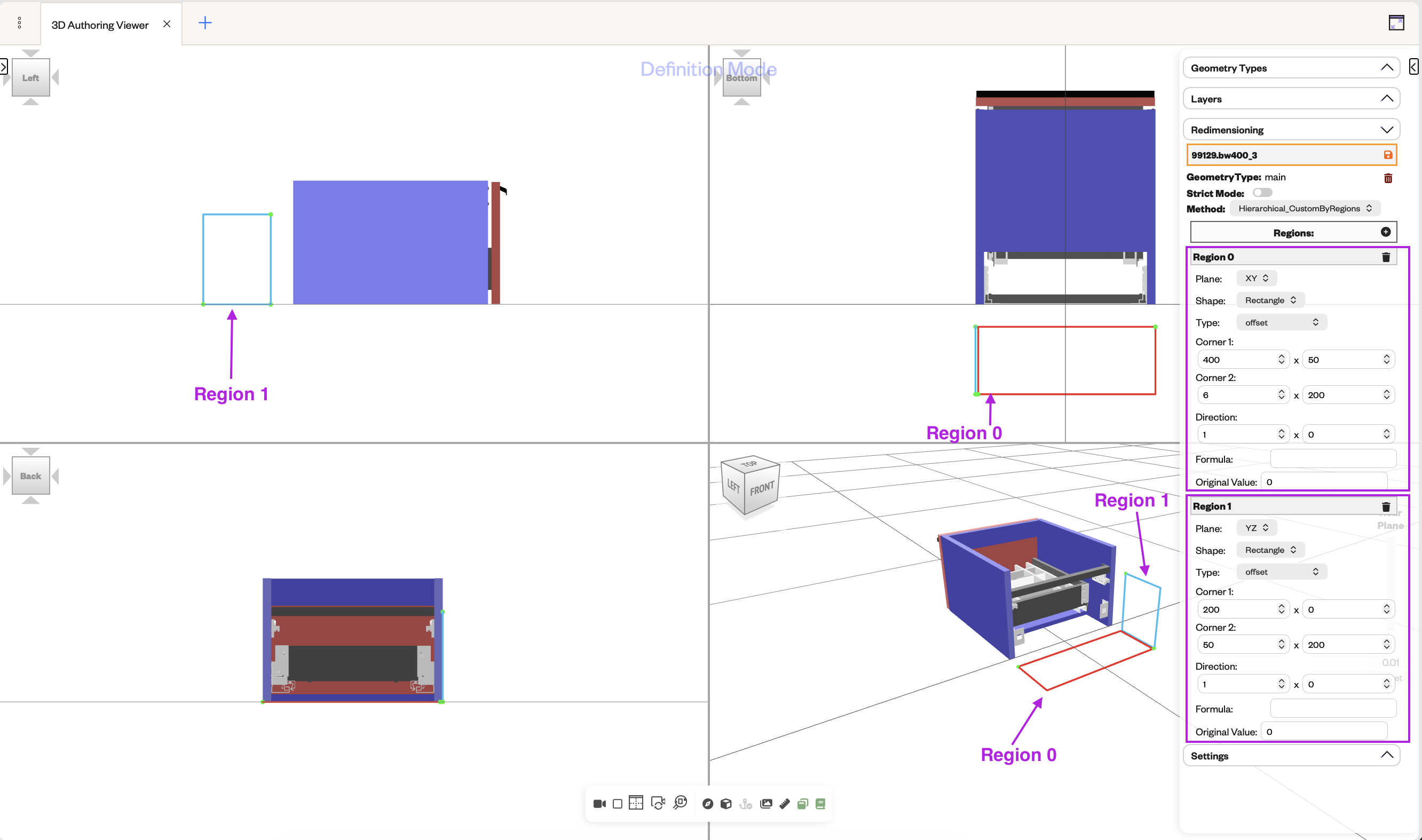Select the four-view grid layout icon

636,803
